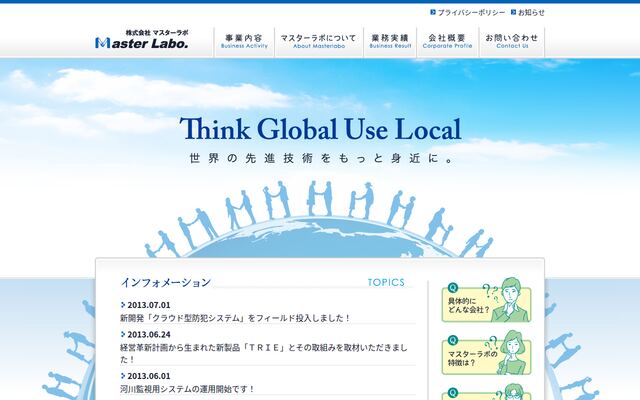Click the man illustration on 具体的にどんな会社？
Viewport: 640px width, 400px height.
coord(510,300)
